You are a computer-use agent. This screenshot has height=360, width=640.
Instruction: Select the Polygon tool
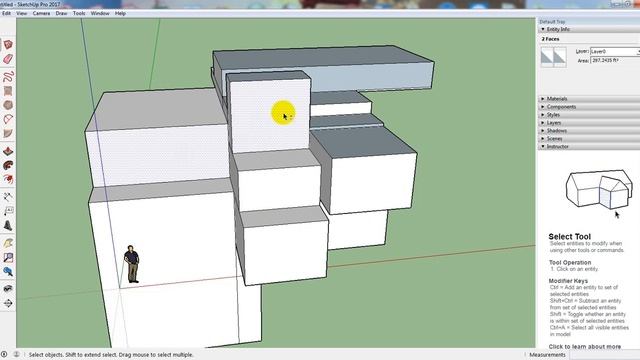[x=8, y=105]
